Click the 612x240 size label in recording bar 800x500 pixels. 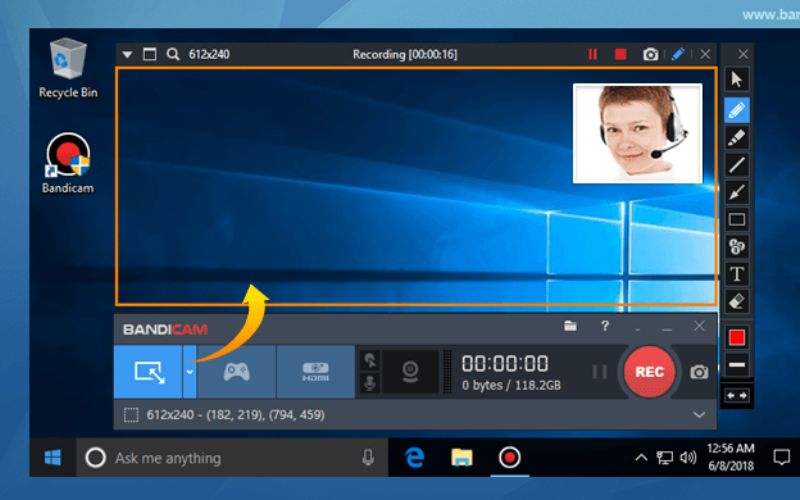pos(209,54)
